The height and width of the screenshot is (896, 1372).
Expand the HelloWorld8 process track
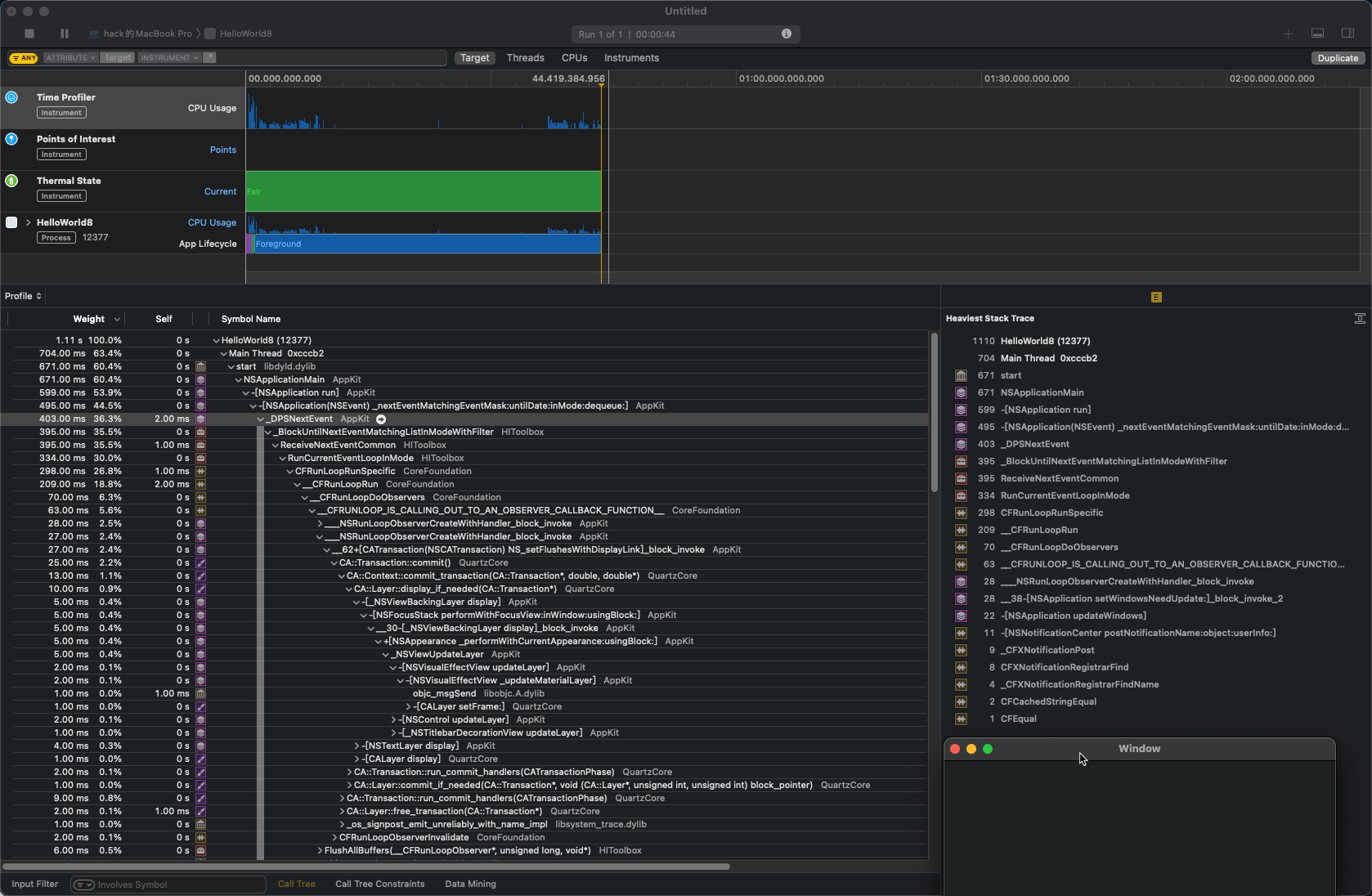[x=28, y=222]
